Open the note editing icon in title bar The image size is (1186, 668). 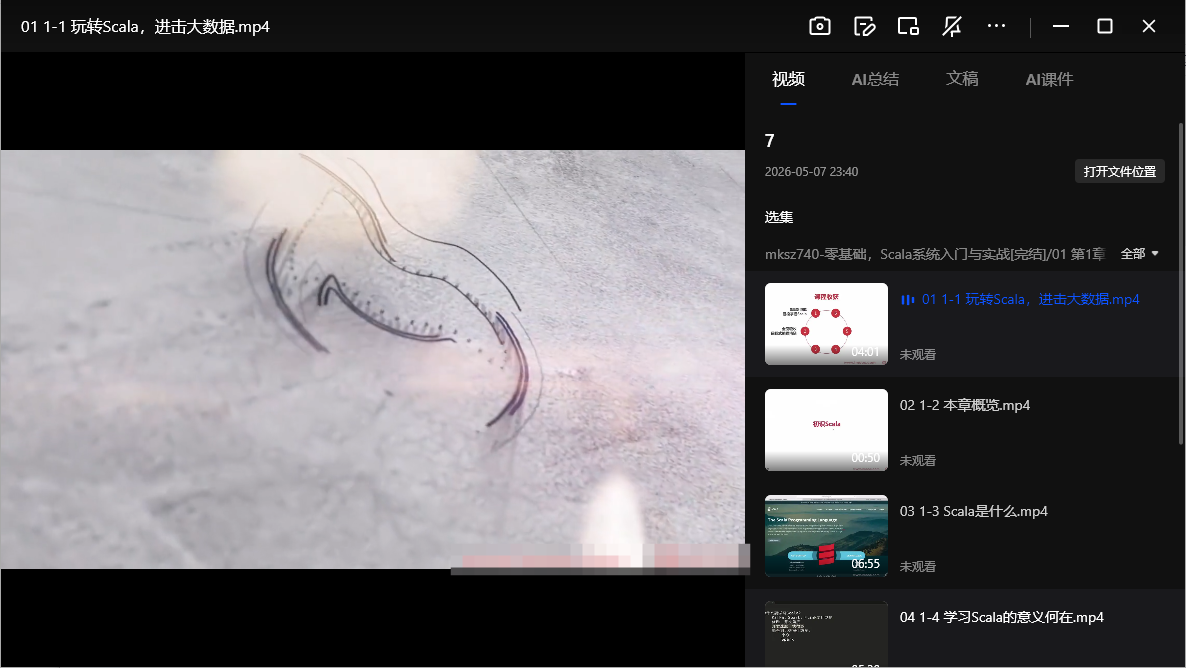pos(864,26)
